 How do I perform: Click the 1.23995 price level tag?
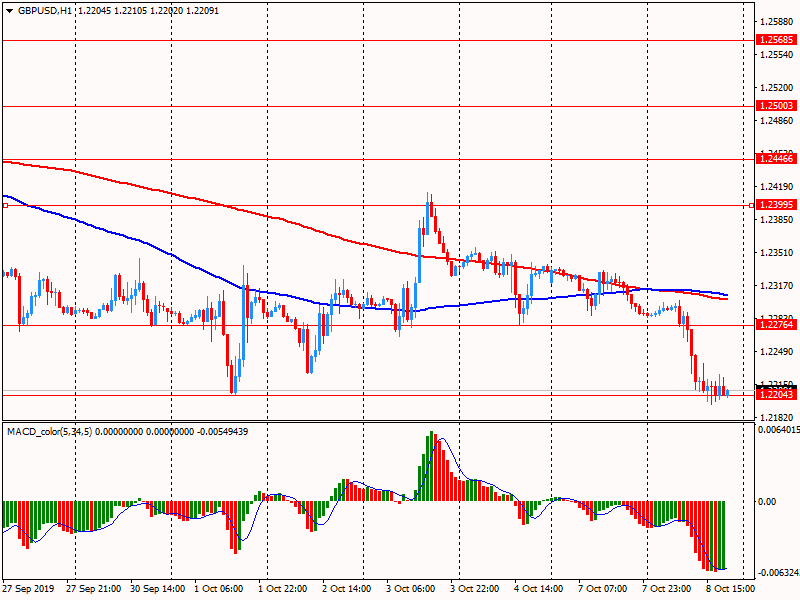coord(776,205)
